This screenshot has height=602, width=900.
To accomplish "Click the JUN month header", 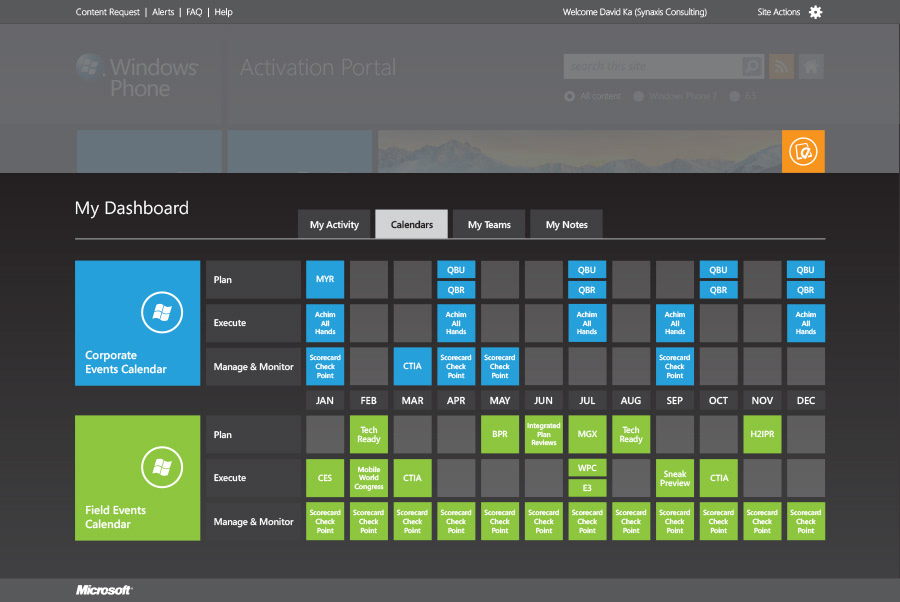I will tap(544, 401).
